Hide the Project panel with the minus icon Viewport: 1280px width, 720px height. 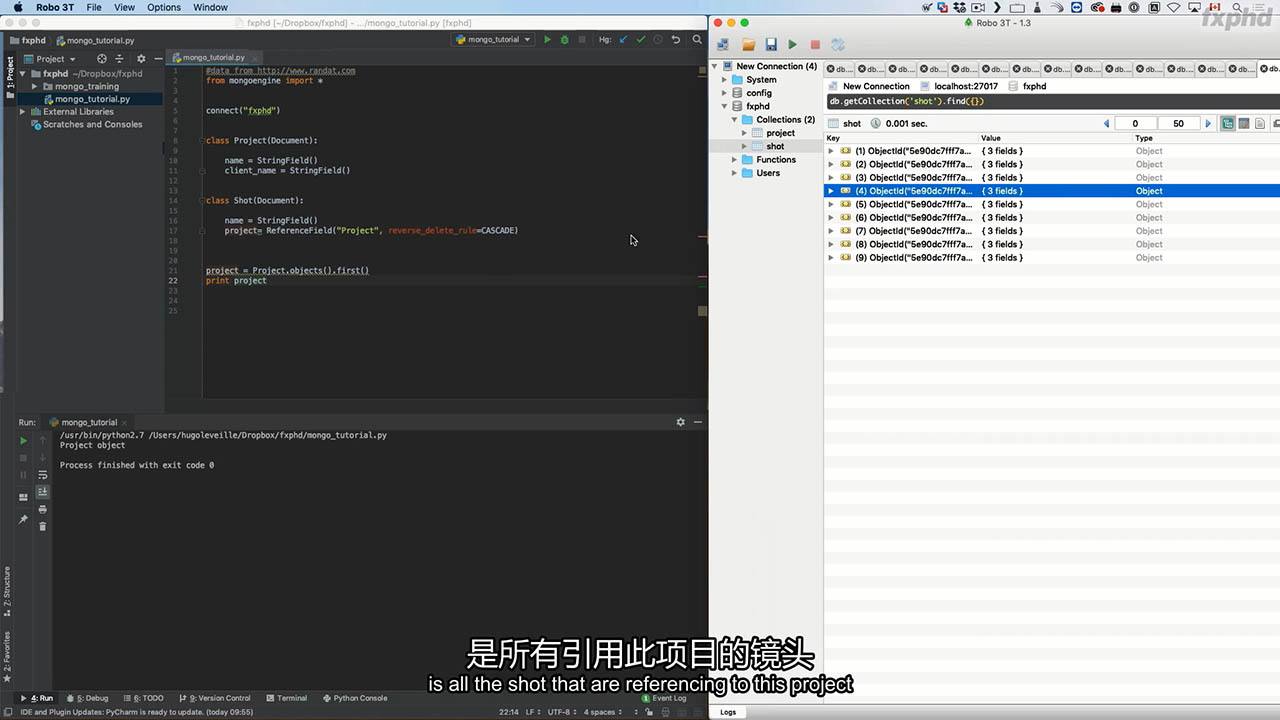tap(158, 59)
